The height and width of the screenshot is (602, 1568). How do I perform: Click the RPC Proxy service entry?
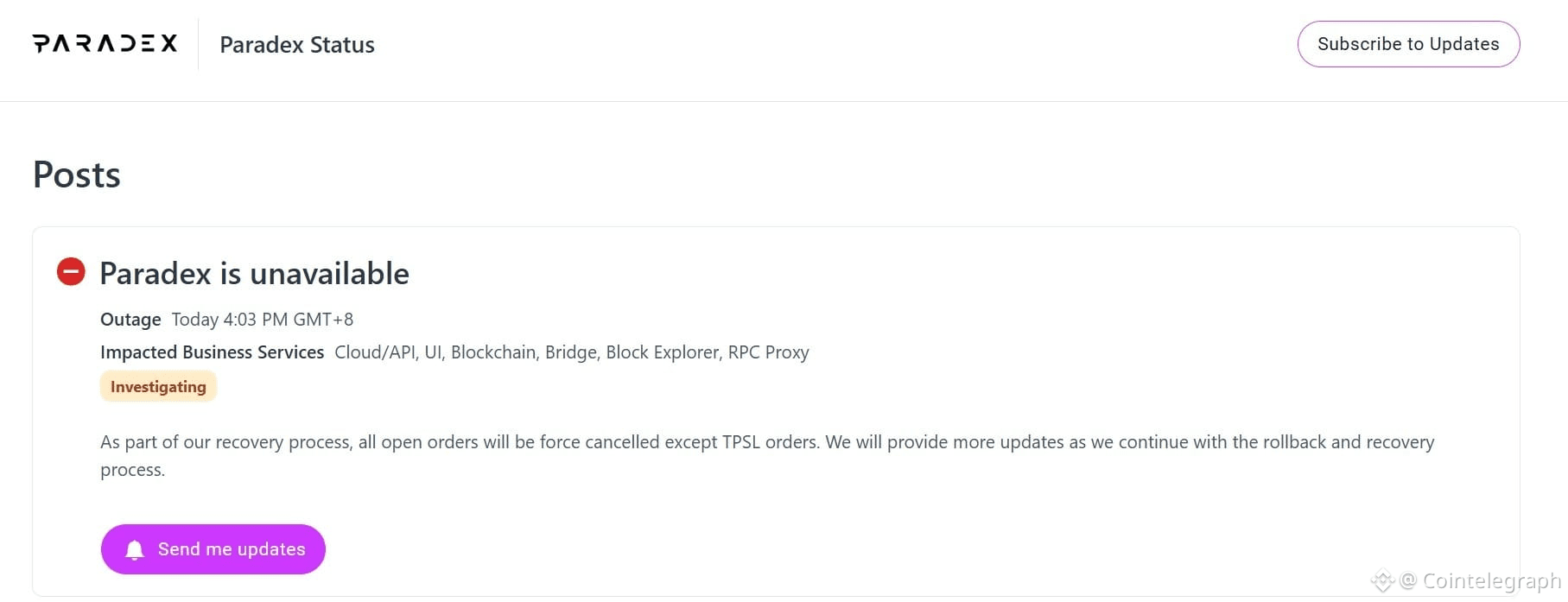pyautogui.click(x=768, y=352)
